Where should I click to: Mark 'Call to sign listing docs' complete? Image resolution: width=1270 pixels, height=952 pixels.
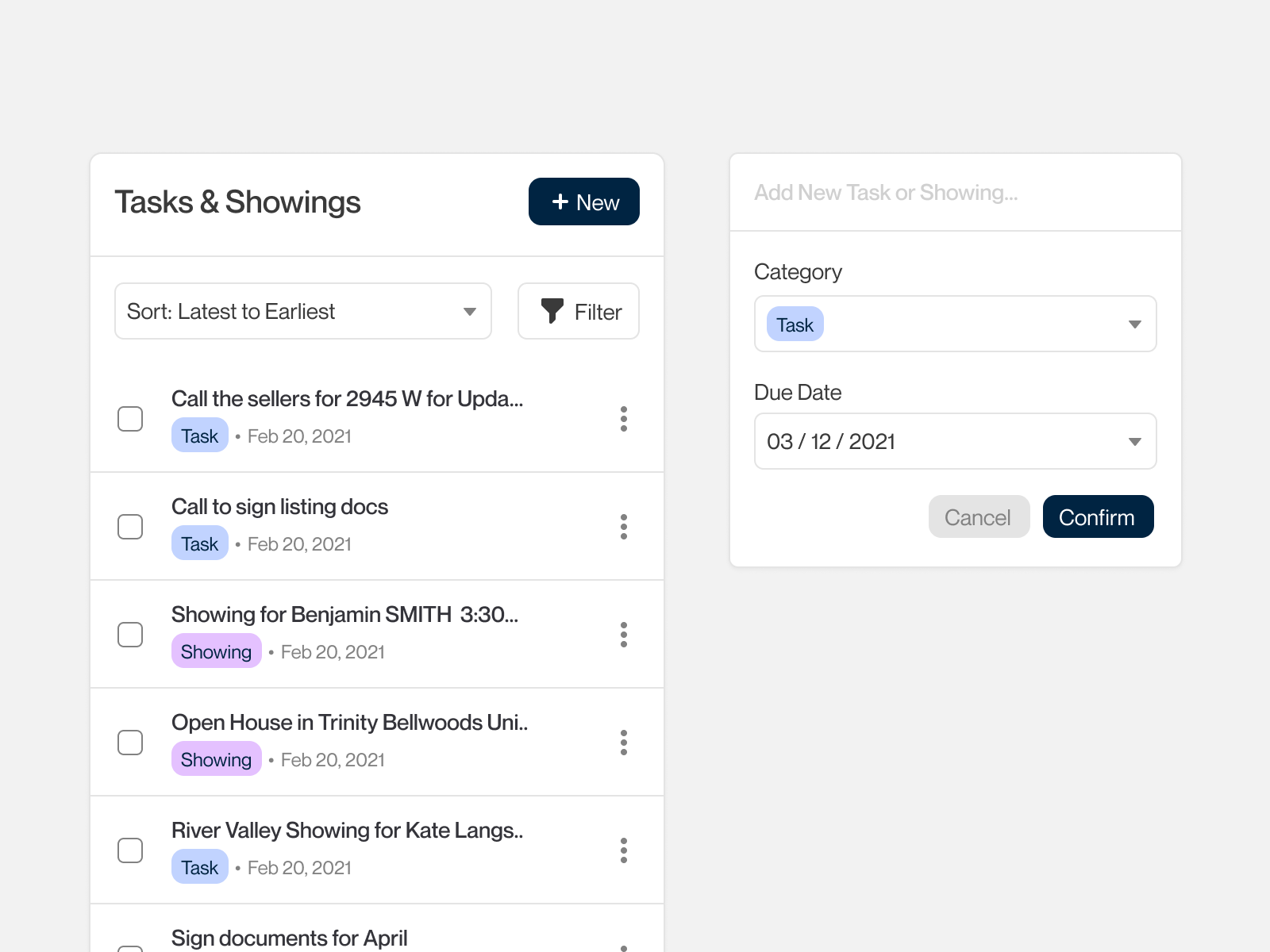click(130, 527)
